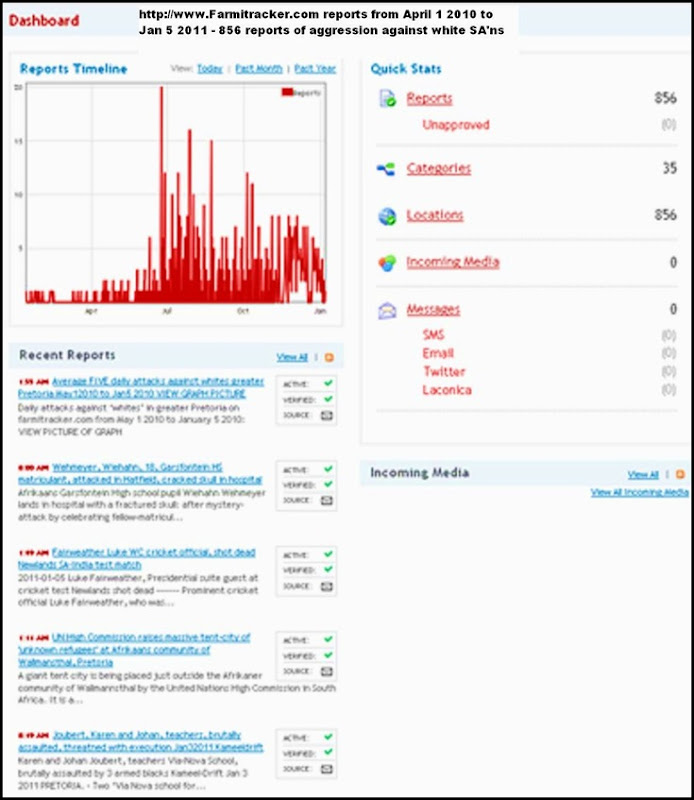Click the Locations count 856

(x=665, y=215)
